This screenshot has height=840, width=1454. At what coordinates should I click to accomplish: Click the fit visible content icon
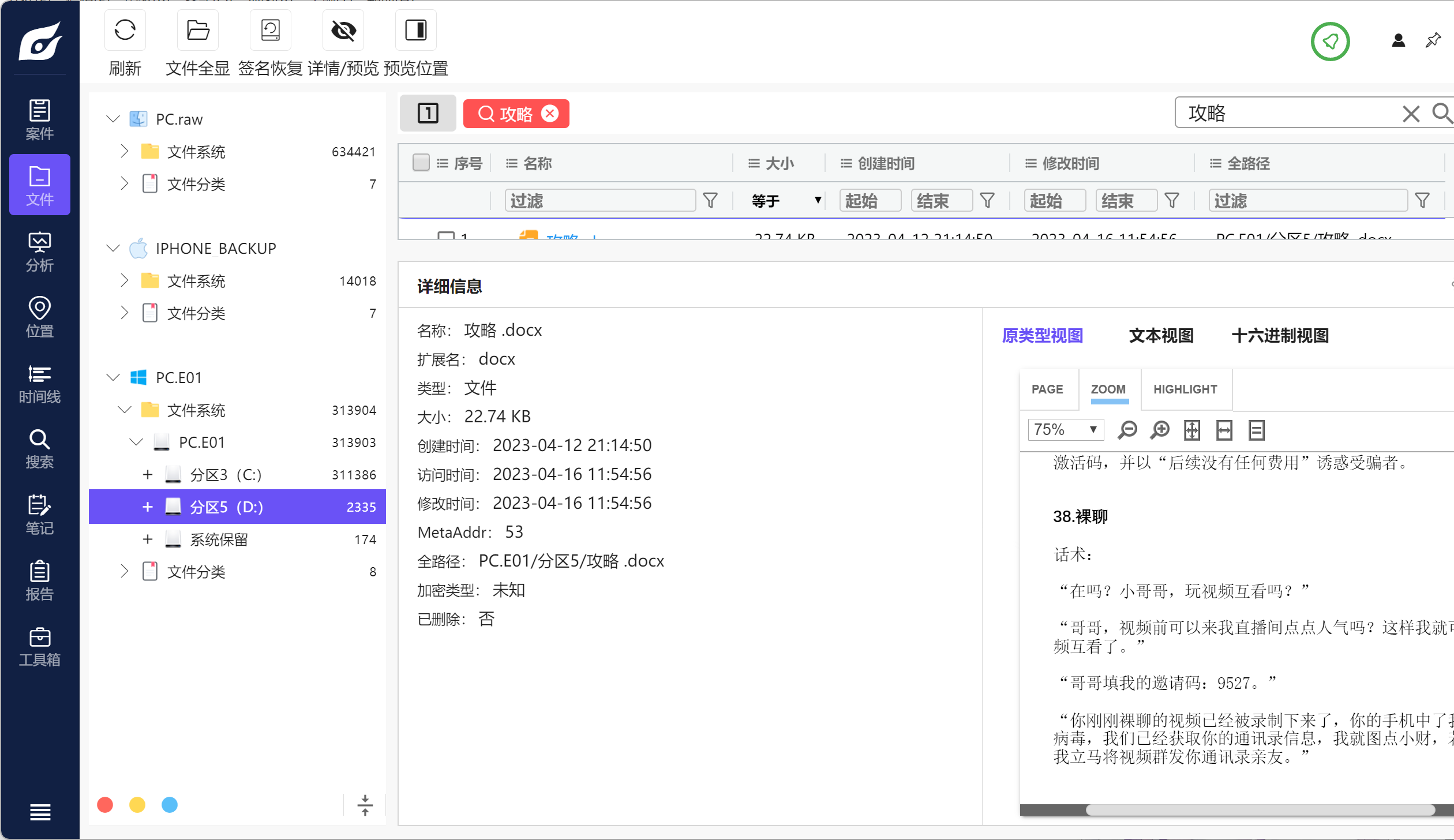(x=1257, y=430)
